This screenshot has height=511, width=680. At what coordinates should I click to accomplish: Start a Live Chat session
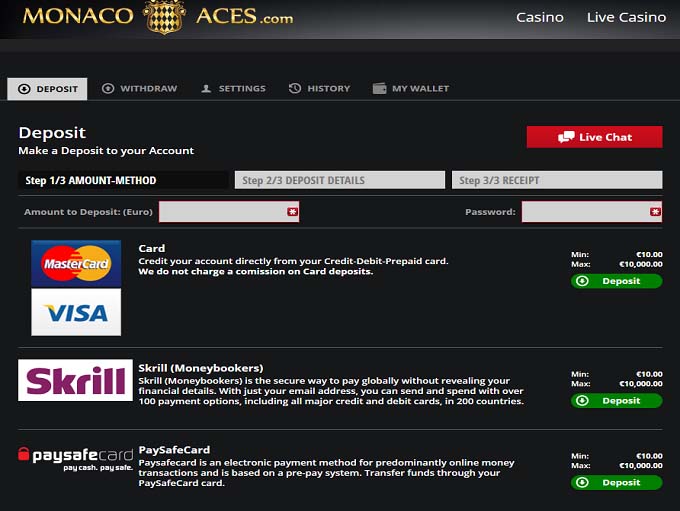594,137
